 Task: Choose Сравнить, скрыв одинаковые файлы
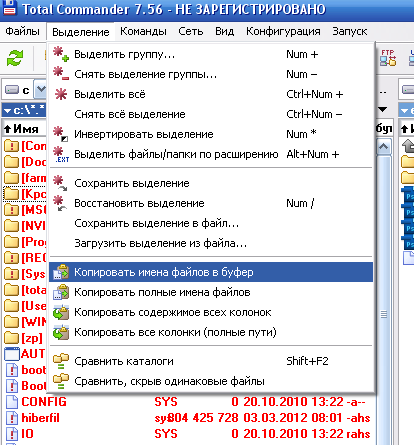point(211,381)
